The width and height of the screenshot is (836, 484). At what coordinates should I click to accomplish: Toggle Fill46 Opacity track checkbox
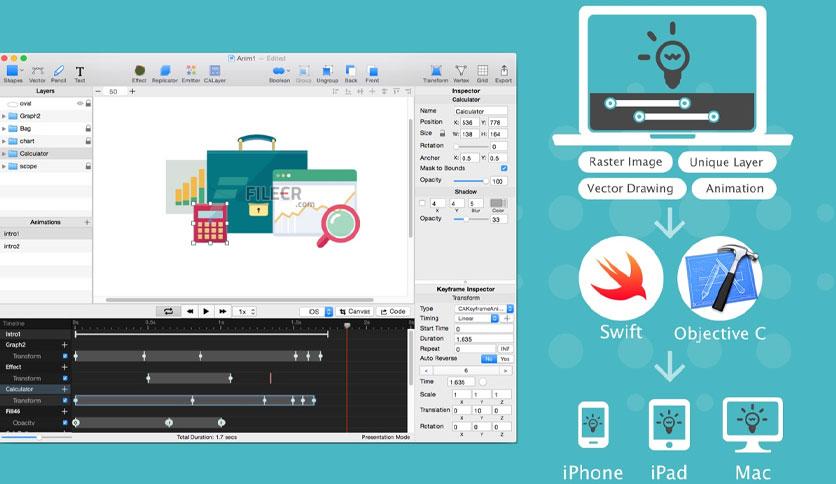[65, 423]
